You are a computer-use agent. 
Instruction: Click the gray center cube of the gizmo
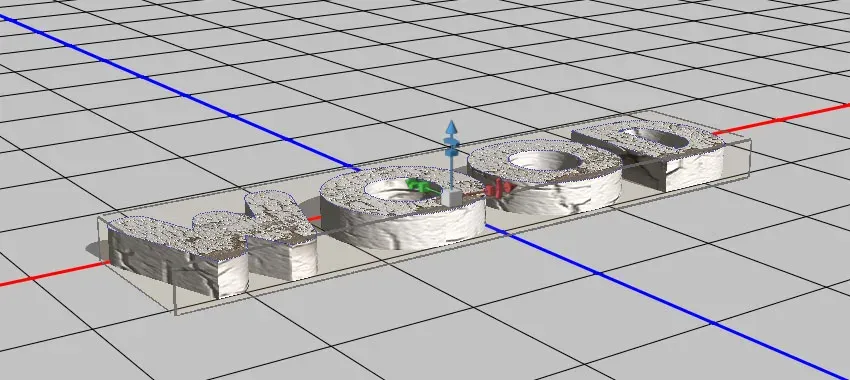[x=451, y=197]
